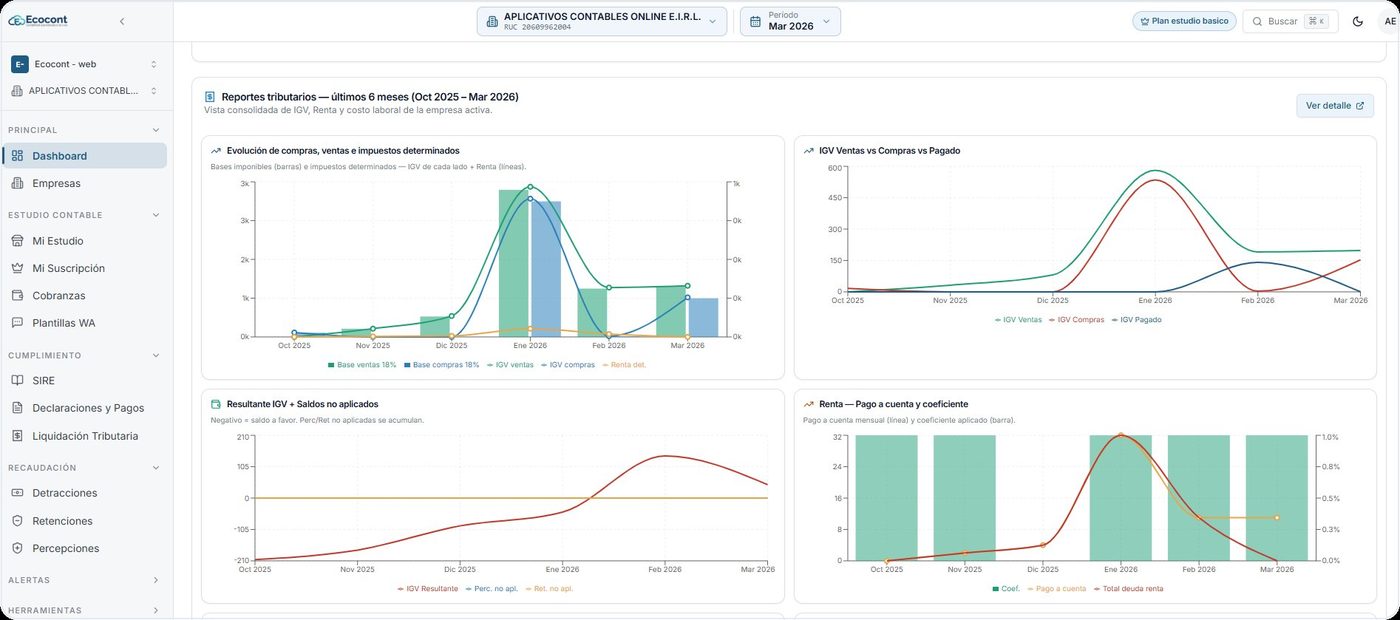Click the Ver detalle button

tap(1335, 105)
